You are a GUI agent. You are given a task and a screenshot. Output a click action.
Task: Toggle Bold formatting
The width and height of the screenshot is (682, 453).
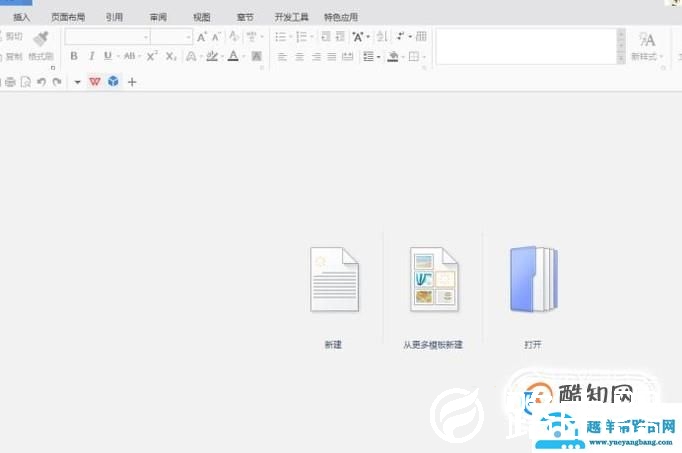[x=74, y=56]
